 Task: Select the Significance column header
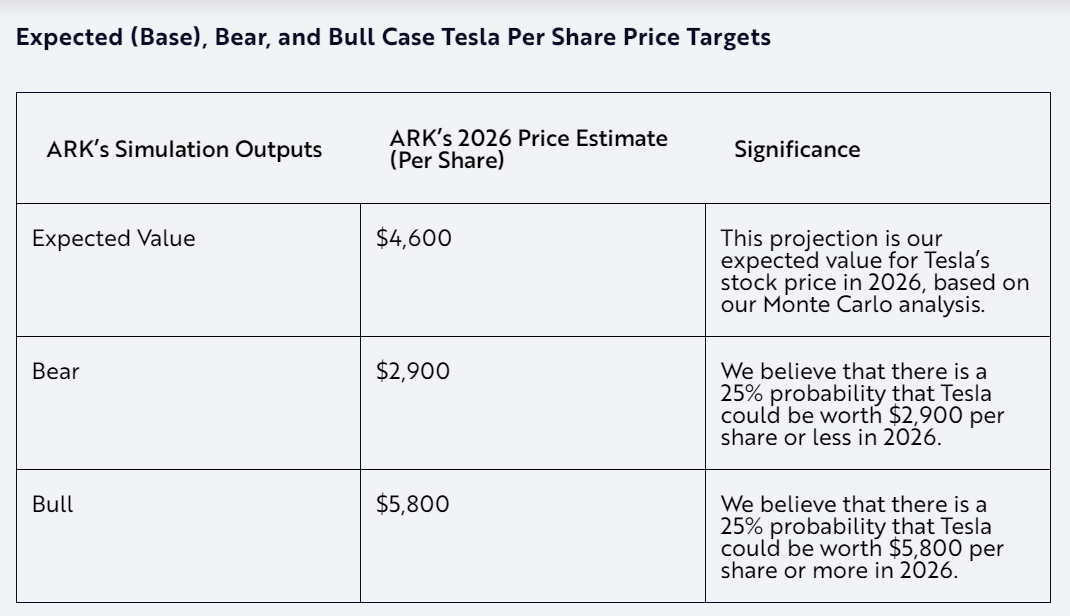pyautogui.click(x=797, y=149)
